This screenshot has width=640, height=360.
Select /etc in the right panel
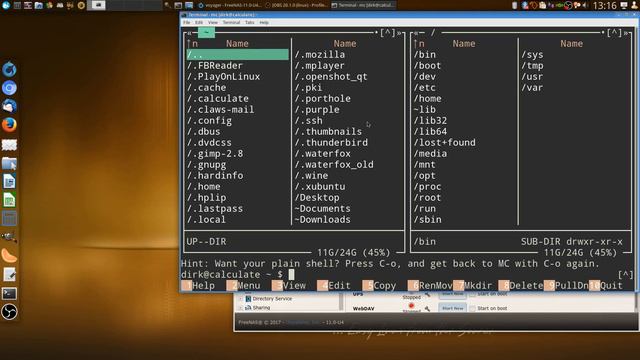click(424, 87)
